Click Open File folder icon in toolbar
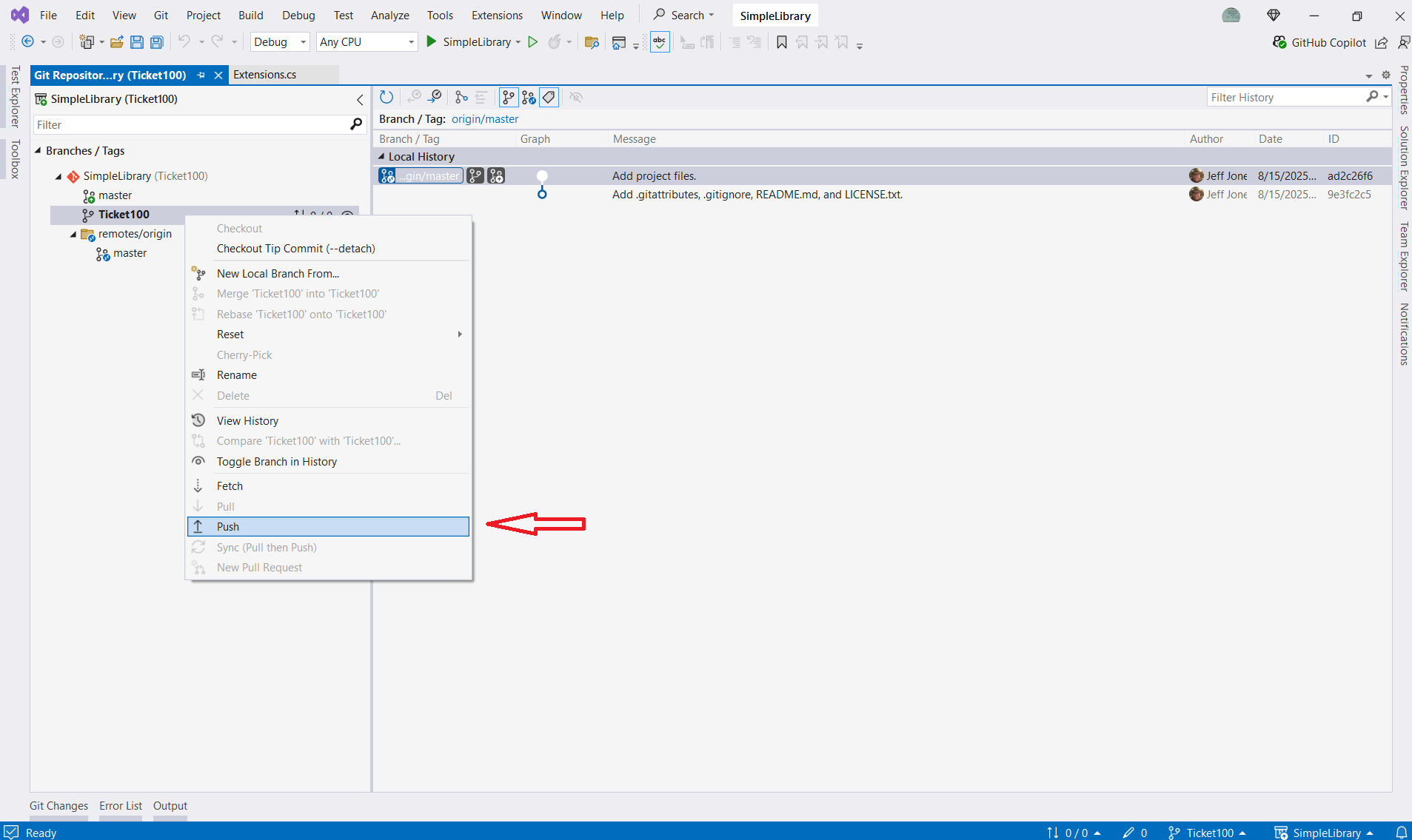Image resolution: width=1412 pixels, height=840 pixels. [116, 42]
